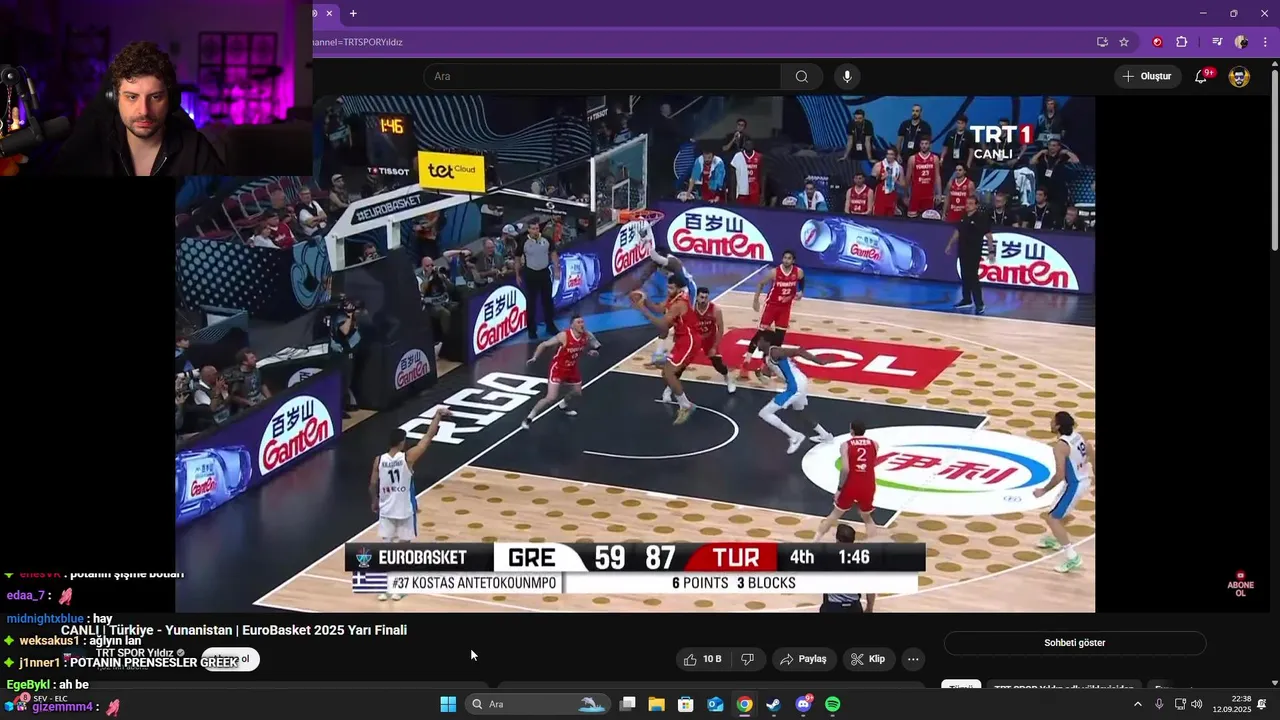
Task: Open Microsoft Store from taskbar
Action: click(x=686, y=704)
